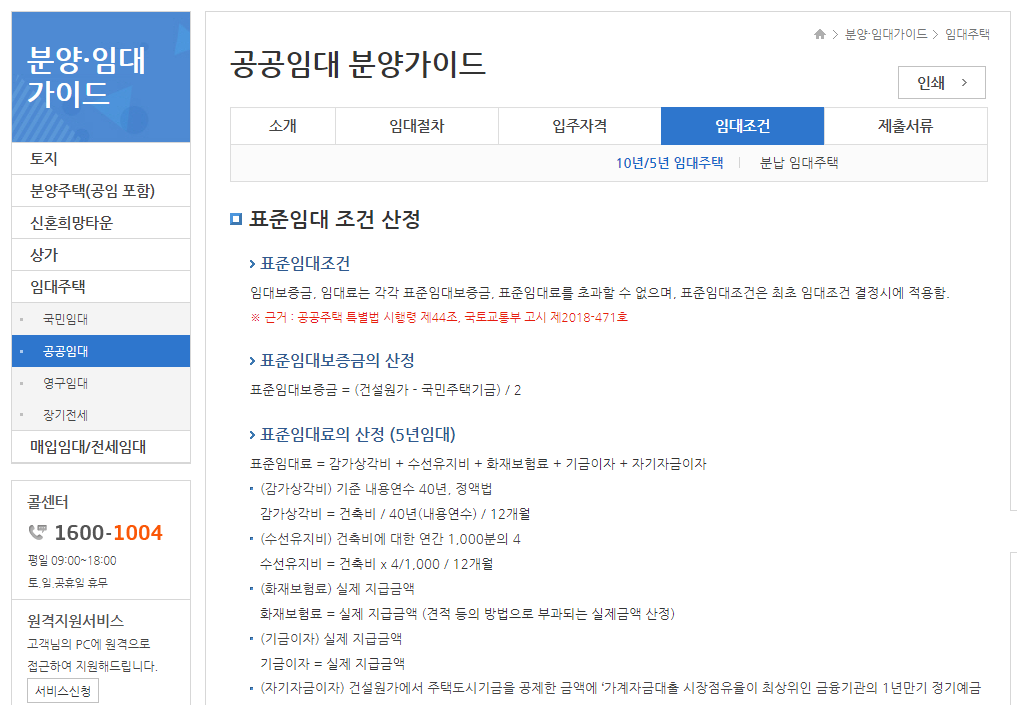This screenshot has width=1017, height=705.
Task: View the 제출서류 tab
Action: (906, 126)
